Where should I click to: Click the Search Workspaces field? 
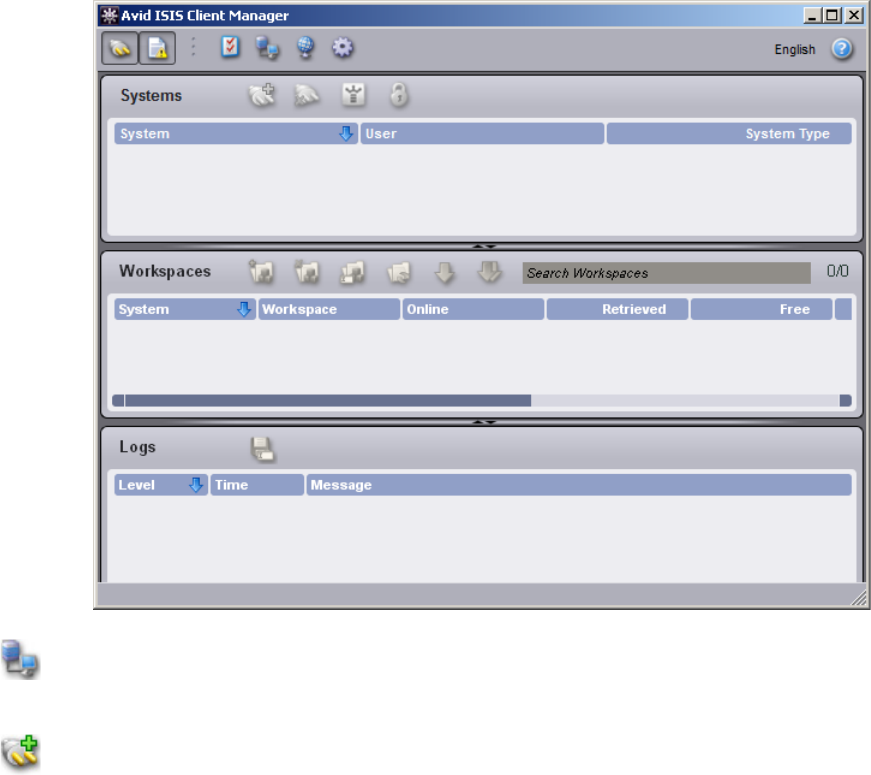pyautogui.click(x=666, y=273)
